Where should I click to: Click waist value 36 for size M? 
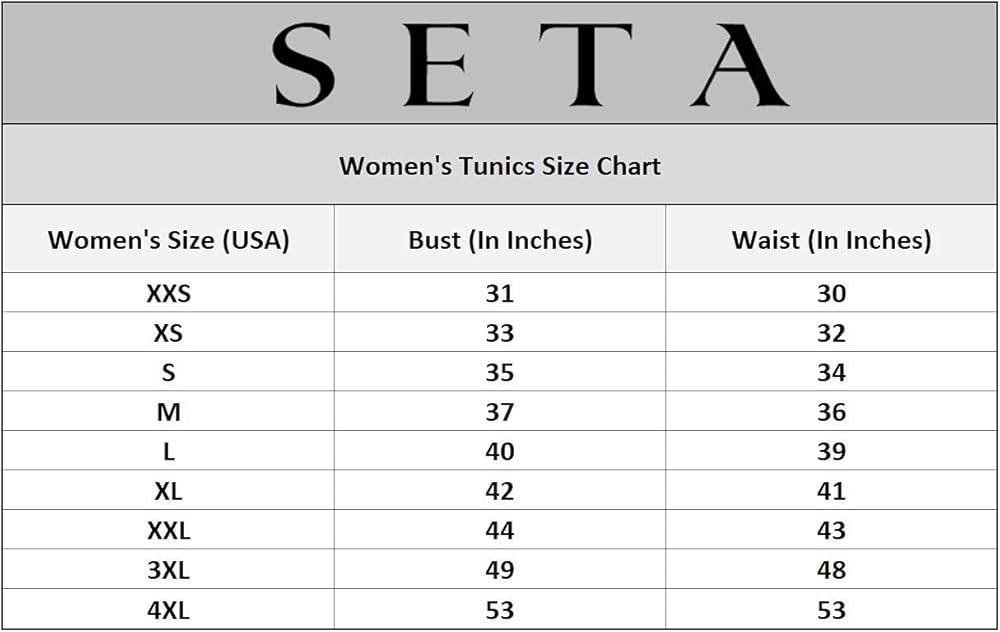click(831, 412)
